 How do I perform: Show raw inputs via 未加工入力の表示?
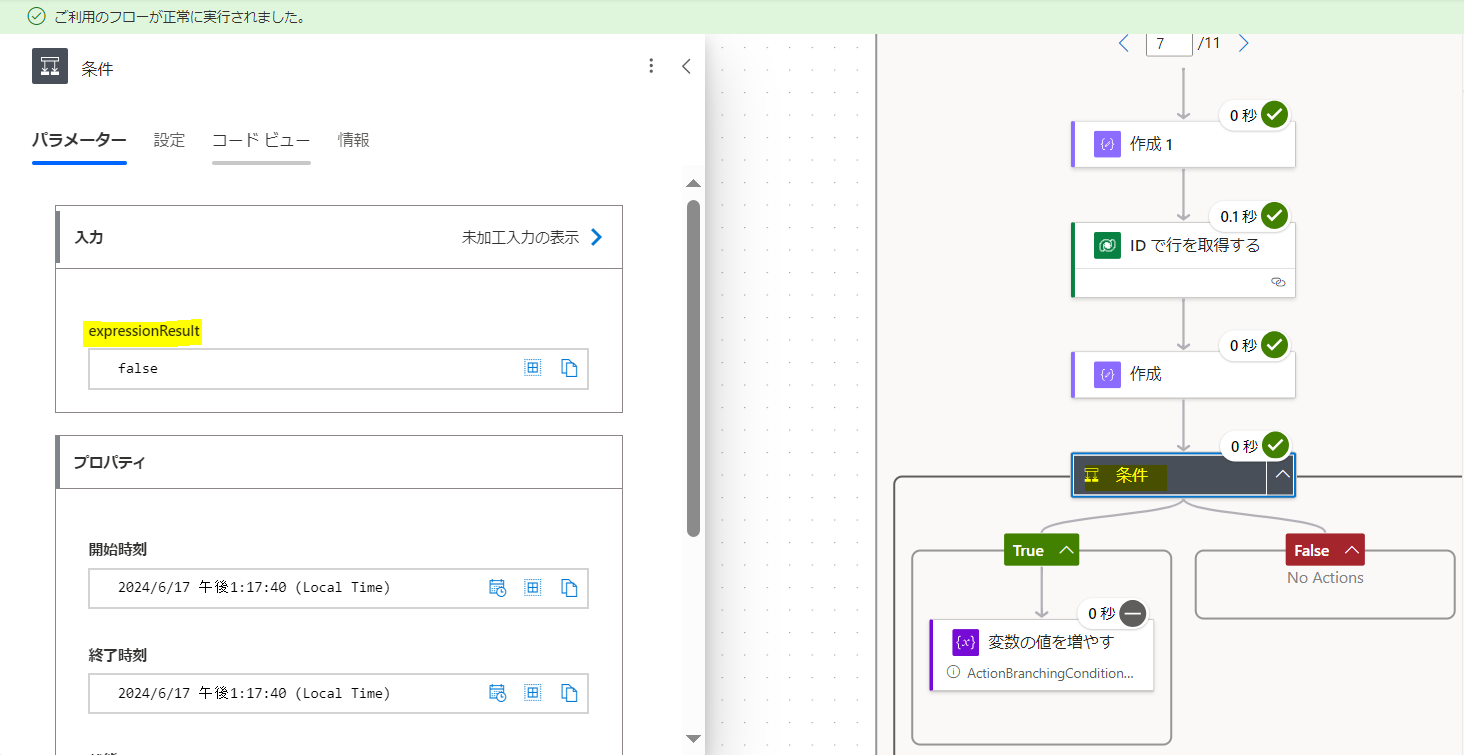click(x=532, y=237)
